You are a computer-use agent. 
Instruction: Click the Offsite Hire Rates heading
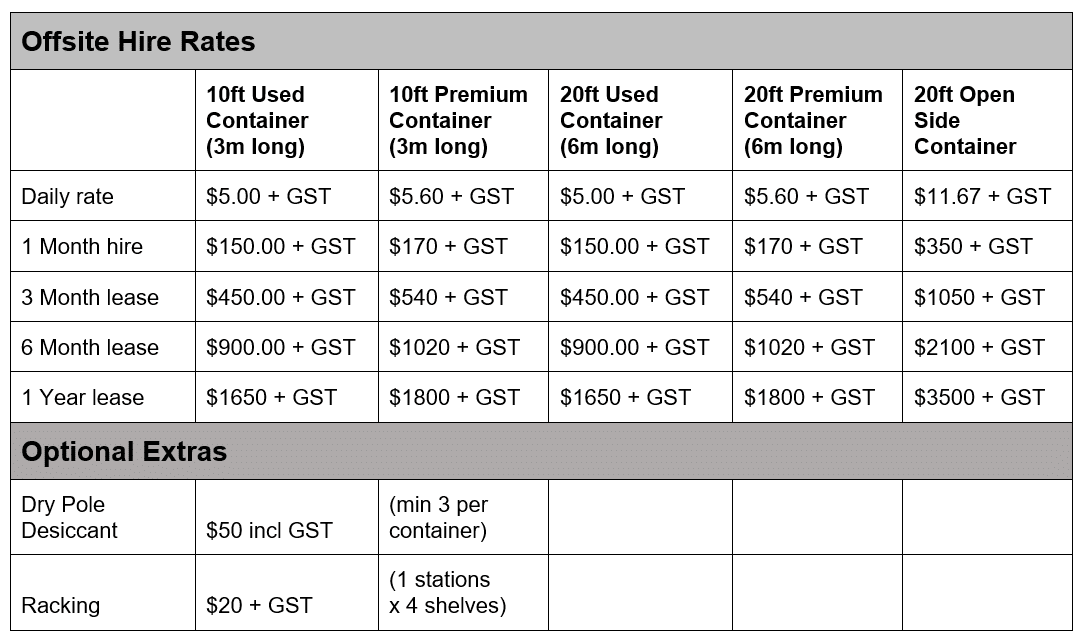tap(138, 41)
